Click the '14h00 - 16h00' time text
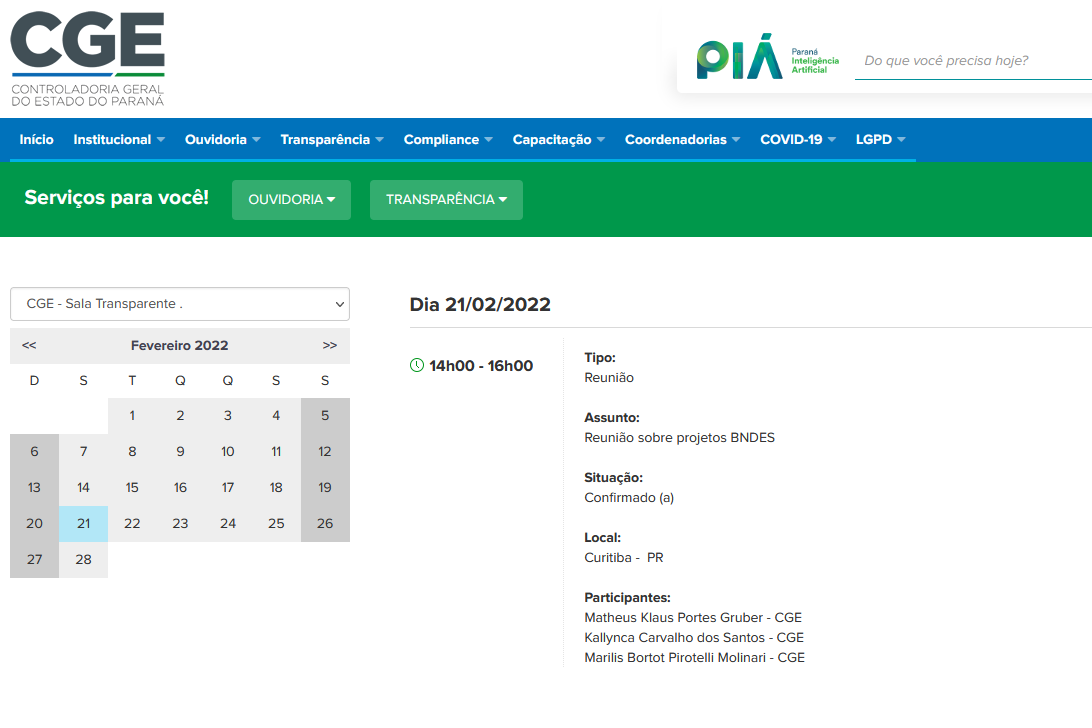Image resolution: width=1092 pixels, height=728 pixels. (x=481, y=366)
